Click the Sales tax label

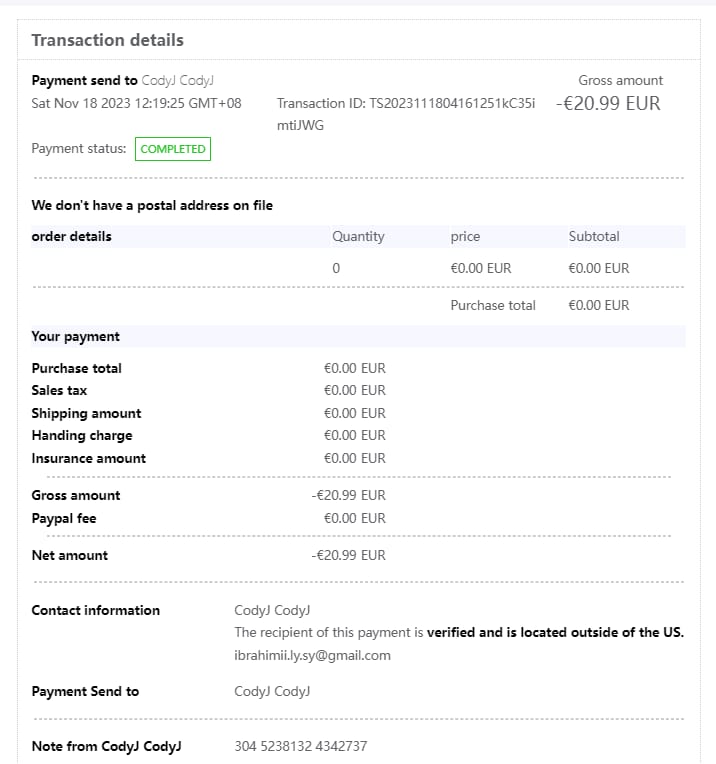59,391
